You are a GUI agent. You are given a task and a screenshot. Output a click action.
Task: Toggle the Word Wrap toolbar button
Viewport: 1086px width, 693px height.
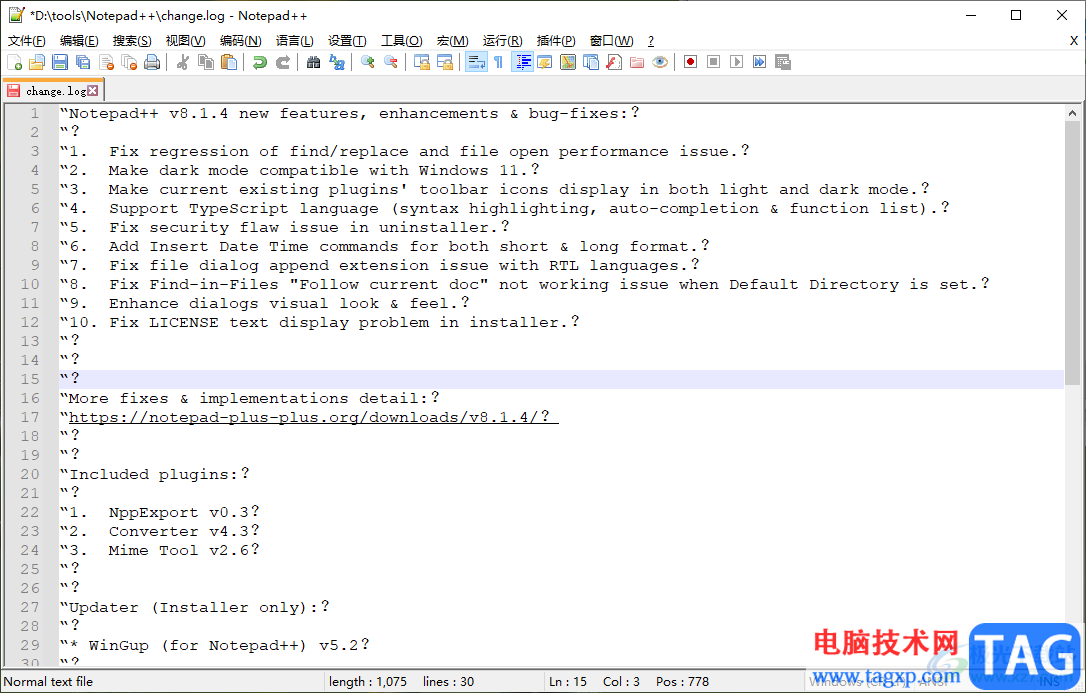click(476, 62)
